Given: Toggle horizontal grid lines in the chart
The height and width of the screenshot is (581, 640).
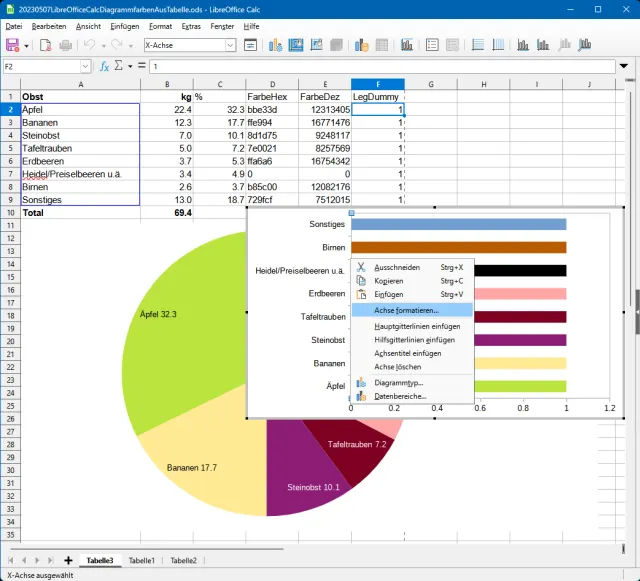Looking at the screenshot, I should (477, 45).
